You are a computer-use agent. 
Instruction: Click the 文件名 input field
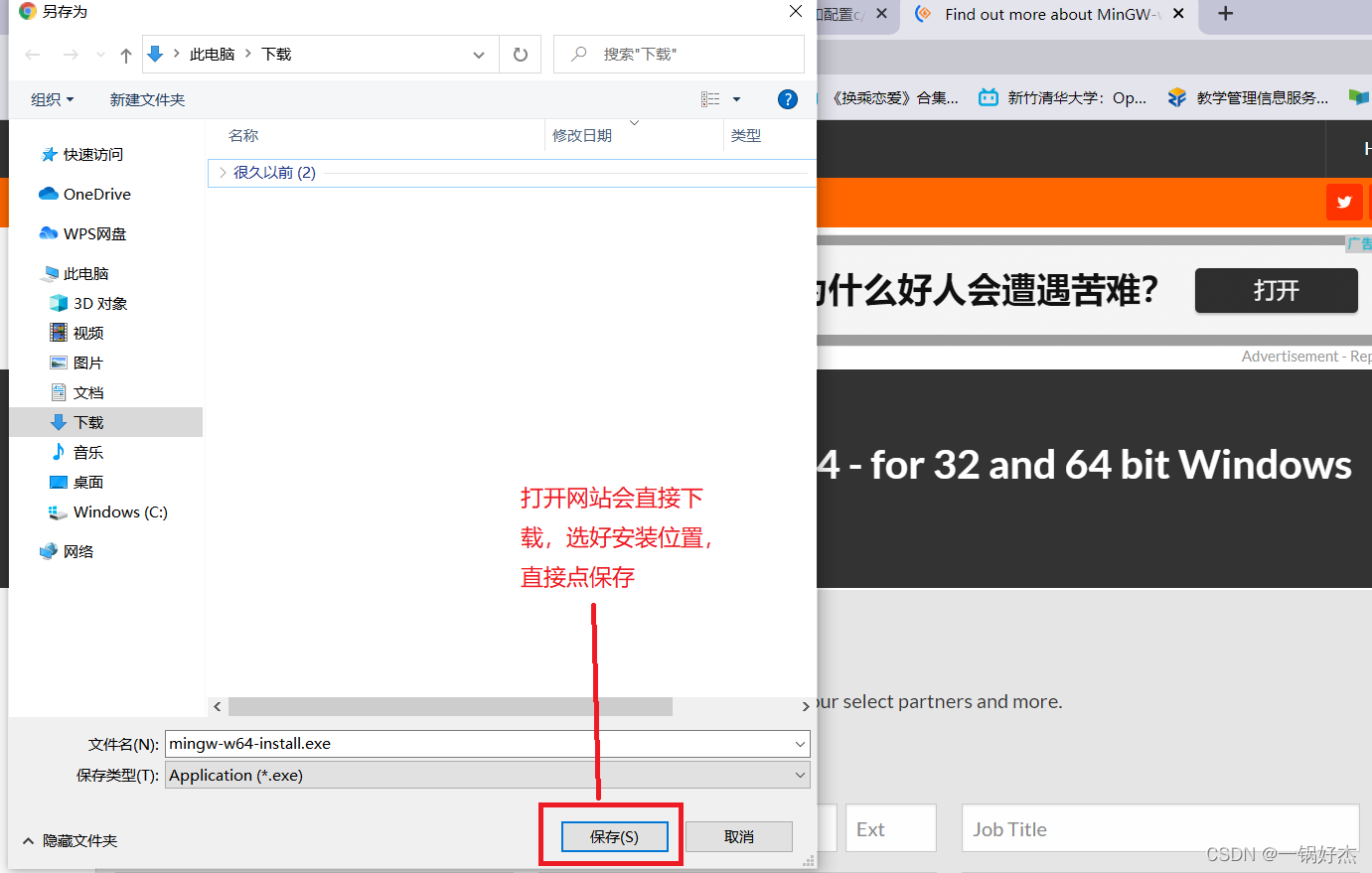pyautogui.click(x=487, y=743)
